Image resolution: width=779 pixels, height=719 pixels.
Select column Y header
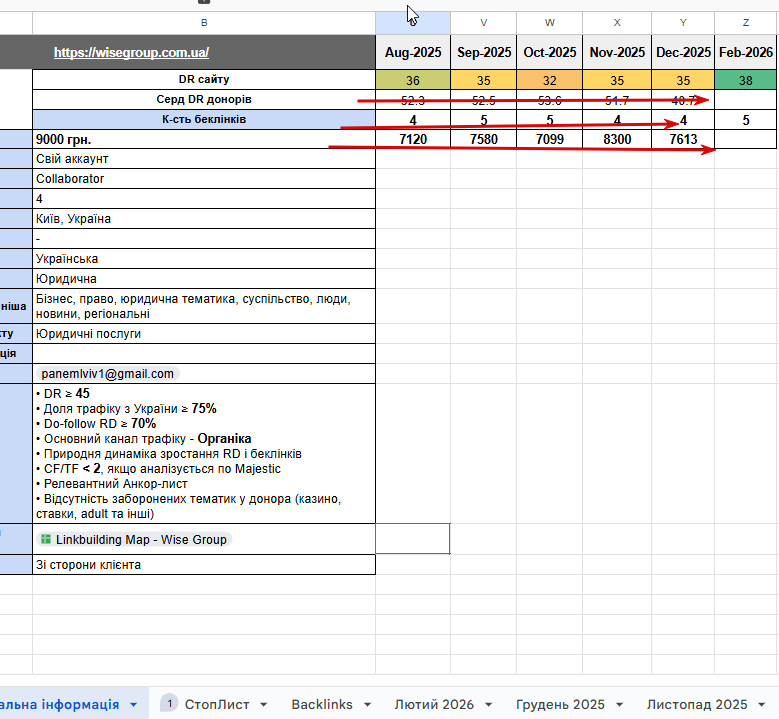(x=683, y=23)
